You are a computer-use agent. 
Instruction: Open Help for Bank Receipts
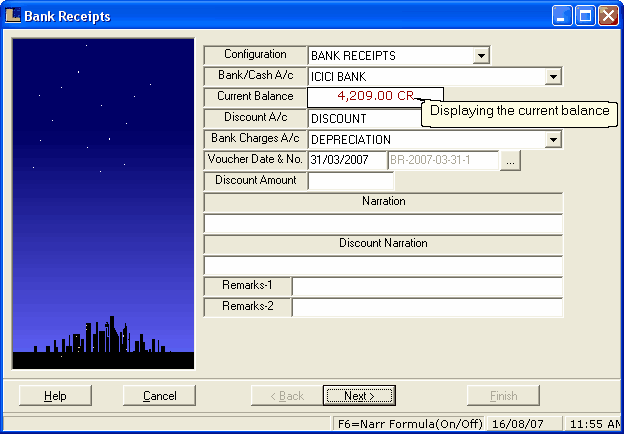pyautogui.click(x=55, y=395)
